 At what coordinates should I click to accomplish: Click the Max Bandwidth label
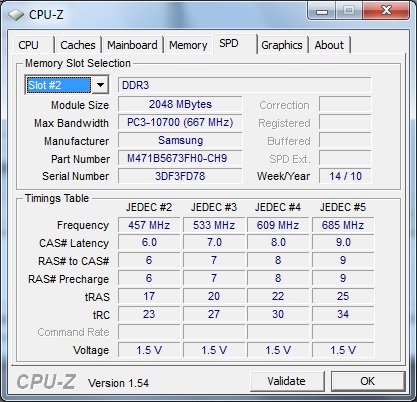click(71, 123)
